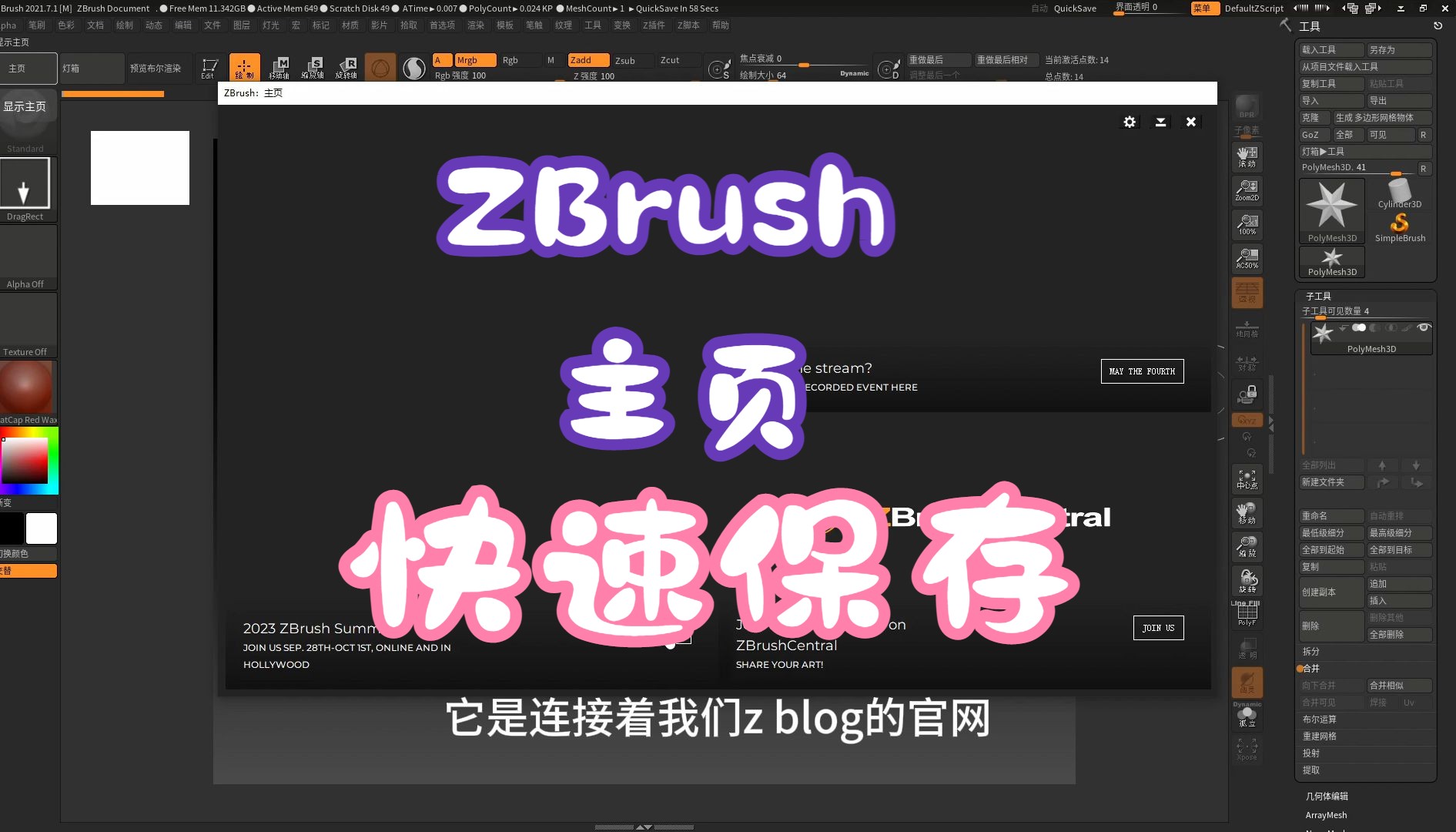
Task: Activate the 绘制 (Draw) mode icon
Action: coord(244,68)
